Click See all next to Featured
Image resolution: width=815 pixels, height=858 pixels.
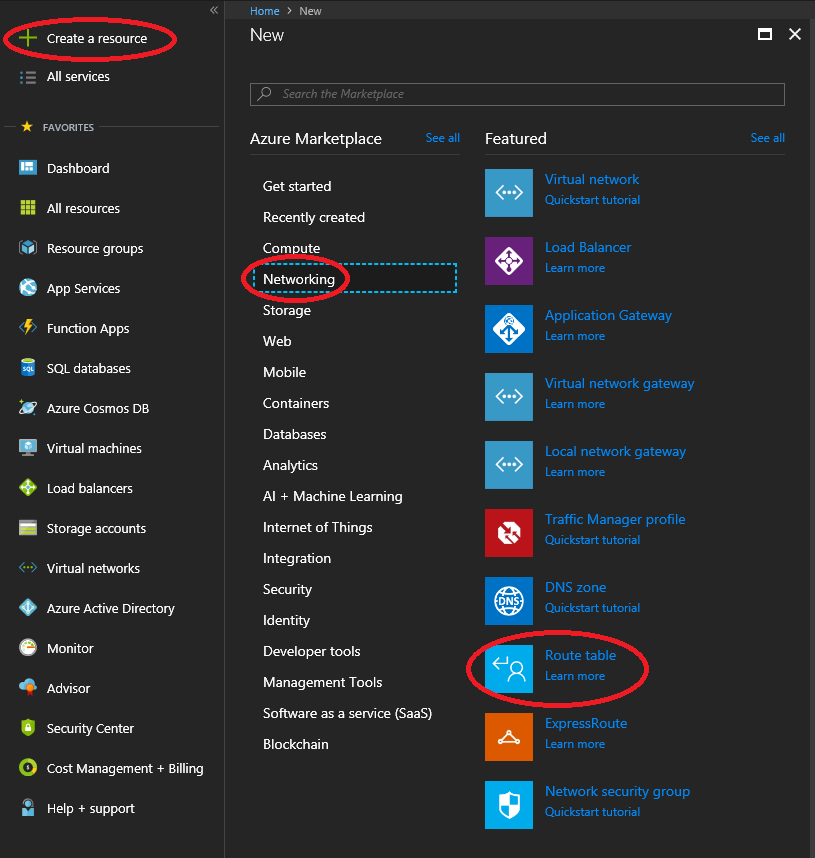tap(767, 138)
